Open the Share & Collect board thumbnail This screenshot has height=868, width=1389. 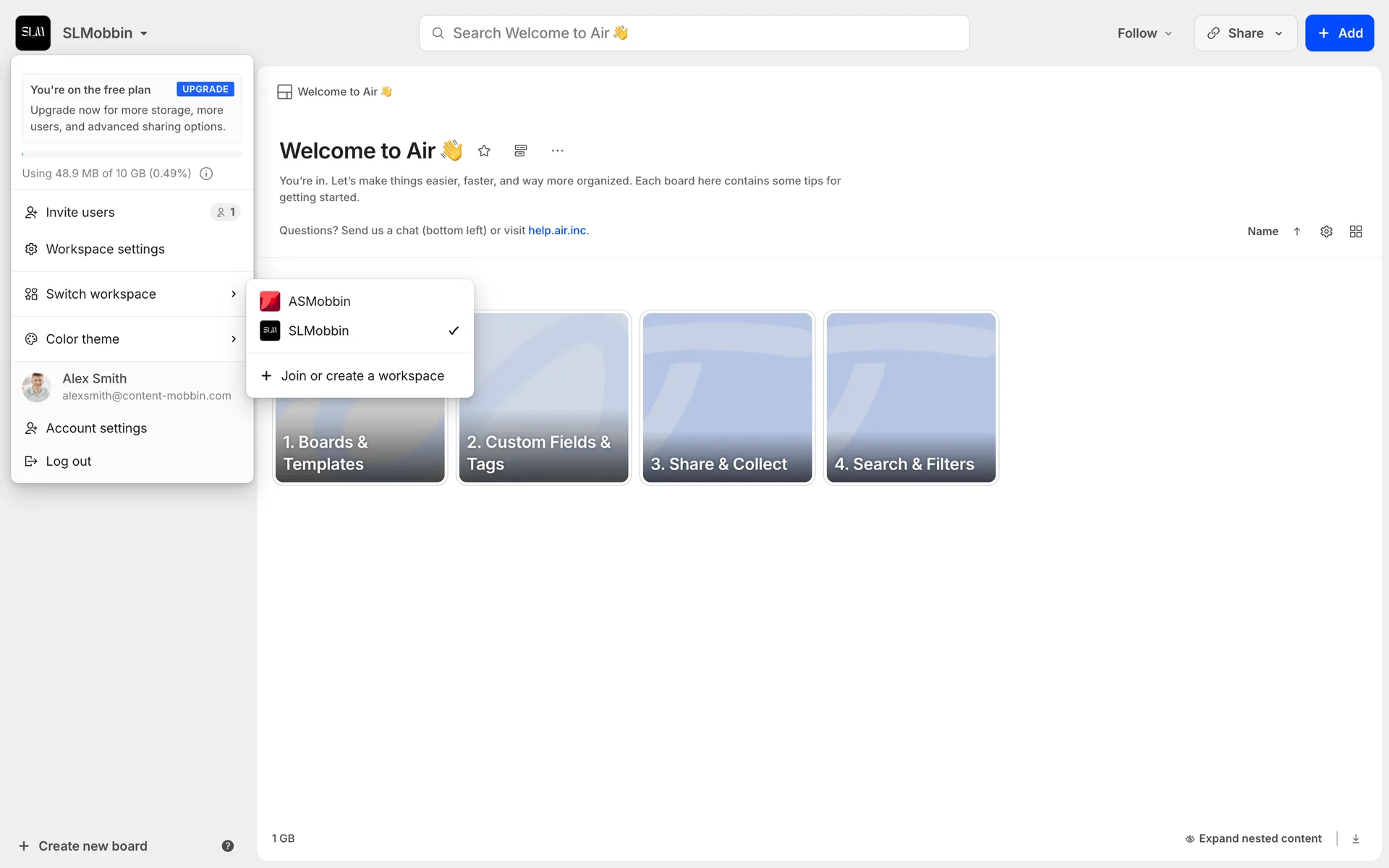[x=727, y=398]
